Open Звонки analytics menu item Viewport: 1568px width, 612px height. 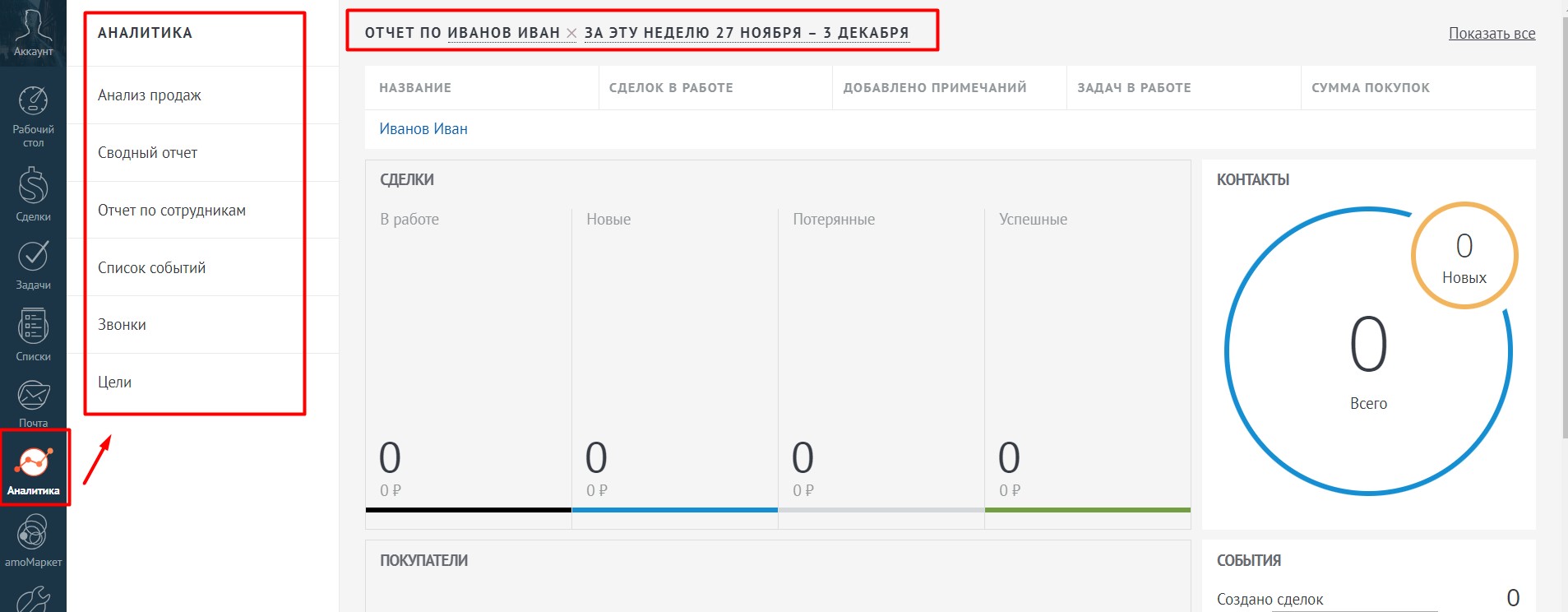123,325
